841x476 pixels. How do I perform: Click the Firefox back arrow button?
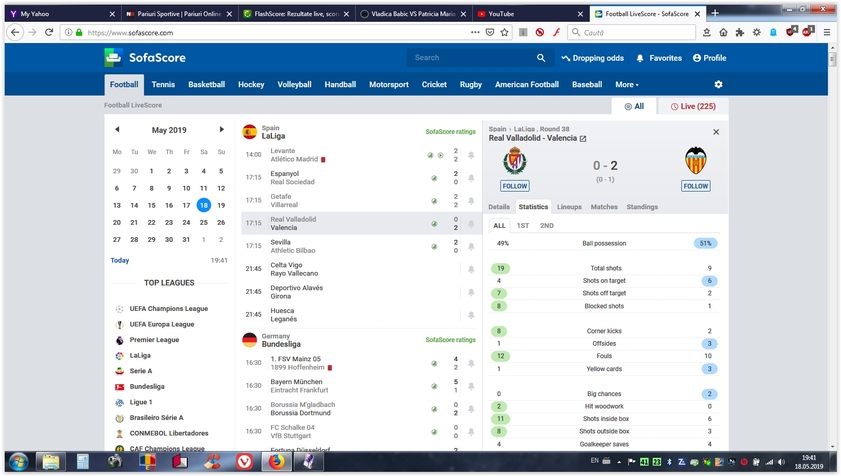[15, 33]
